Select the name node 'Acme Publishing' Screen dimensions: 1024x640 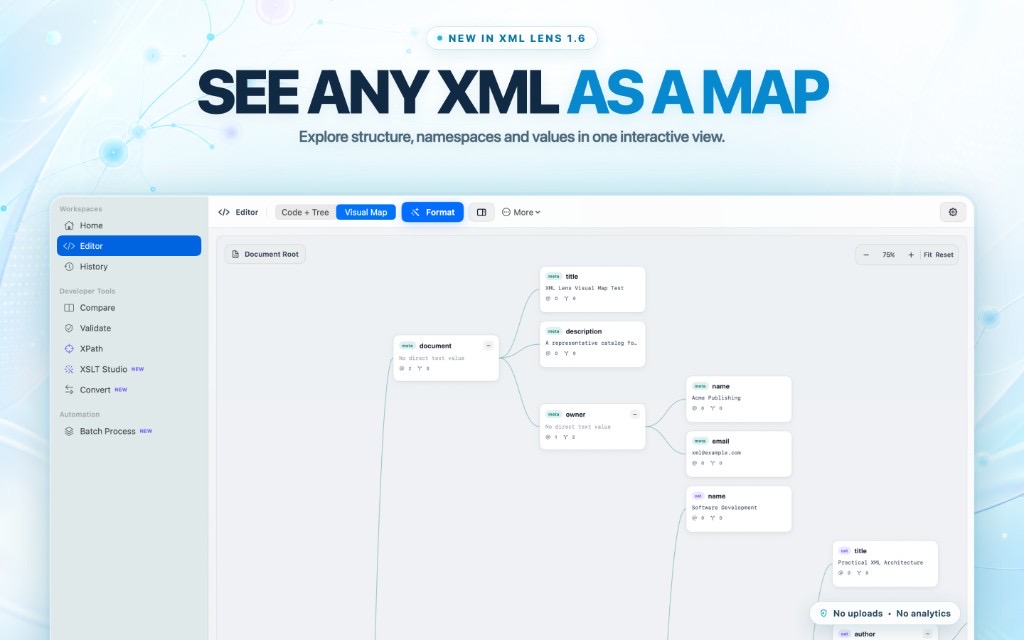click(739, 398)
